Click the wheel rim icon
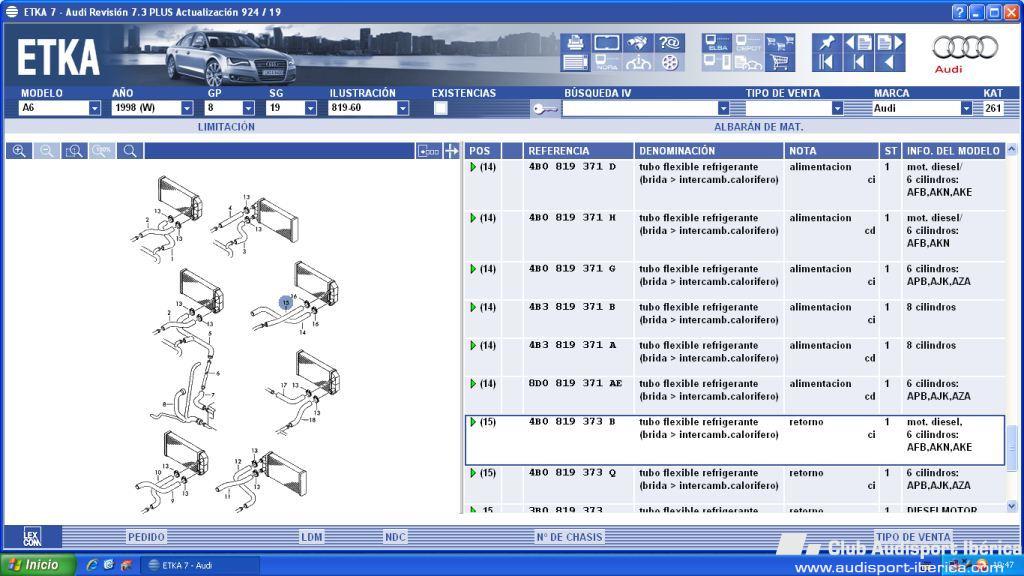1024x576 pixels. click(x=669, y=63)
